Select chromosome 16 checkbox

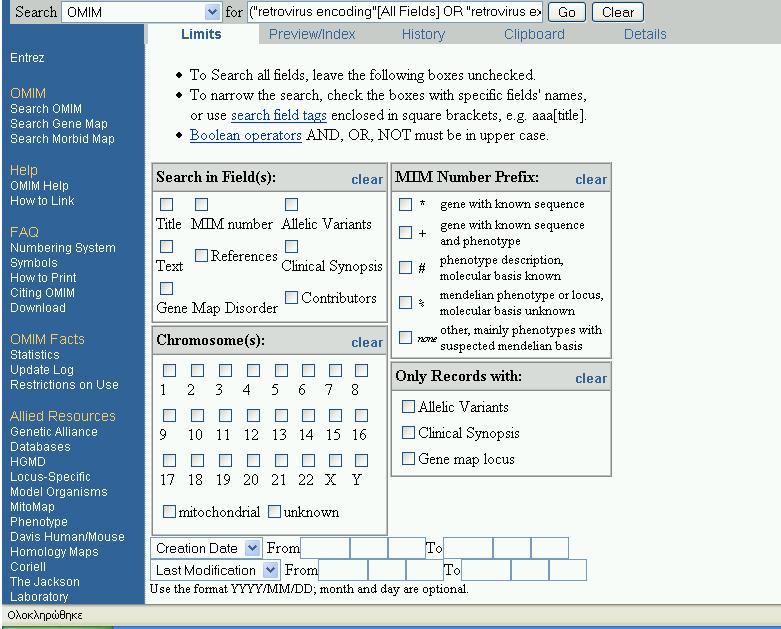tap(362, 415)
